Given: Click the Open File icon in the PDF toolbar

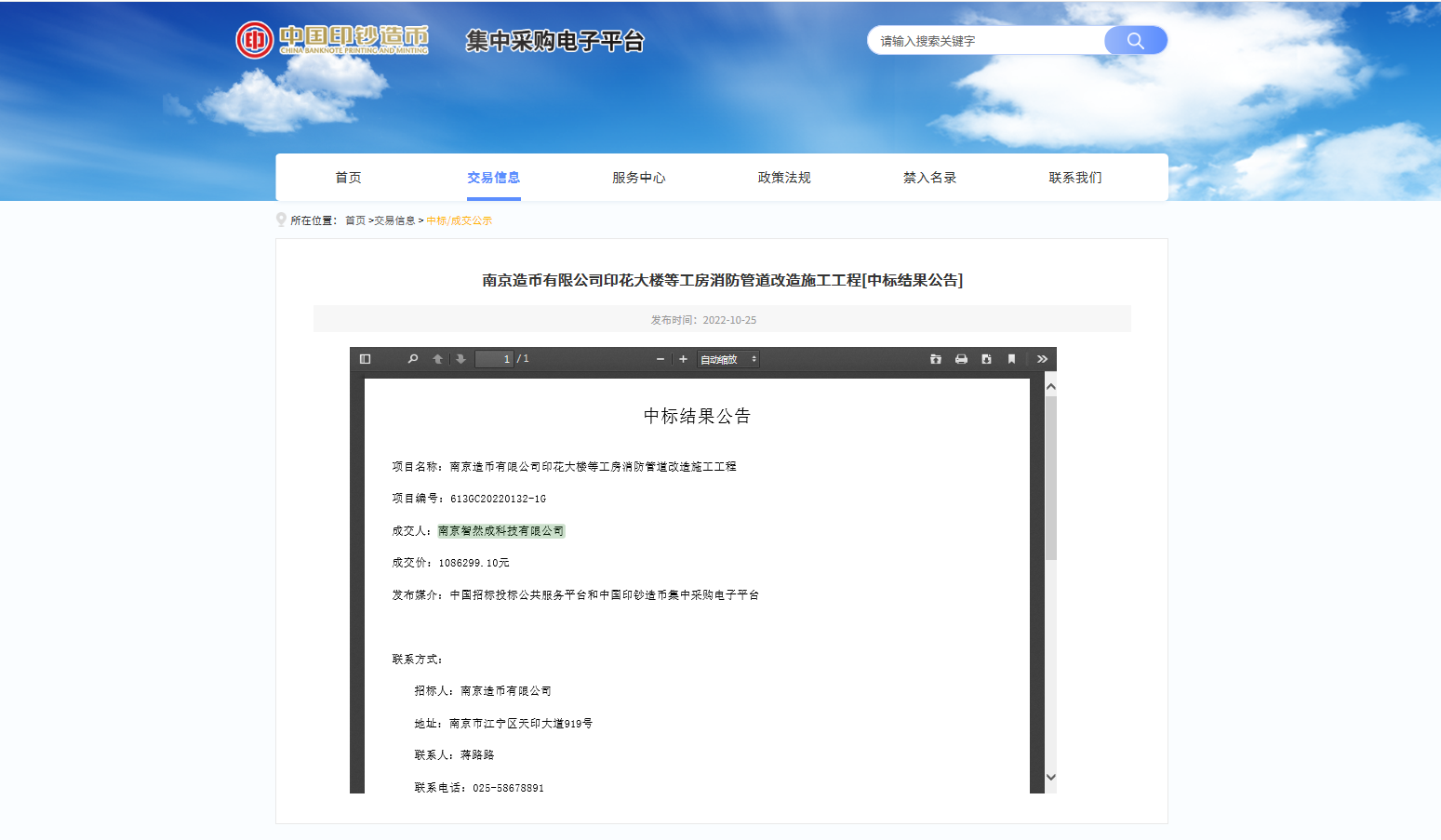Looking at the screenshot, I should (x=936, y=358).
